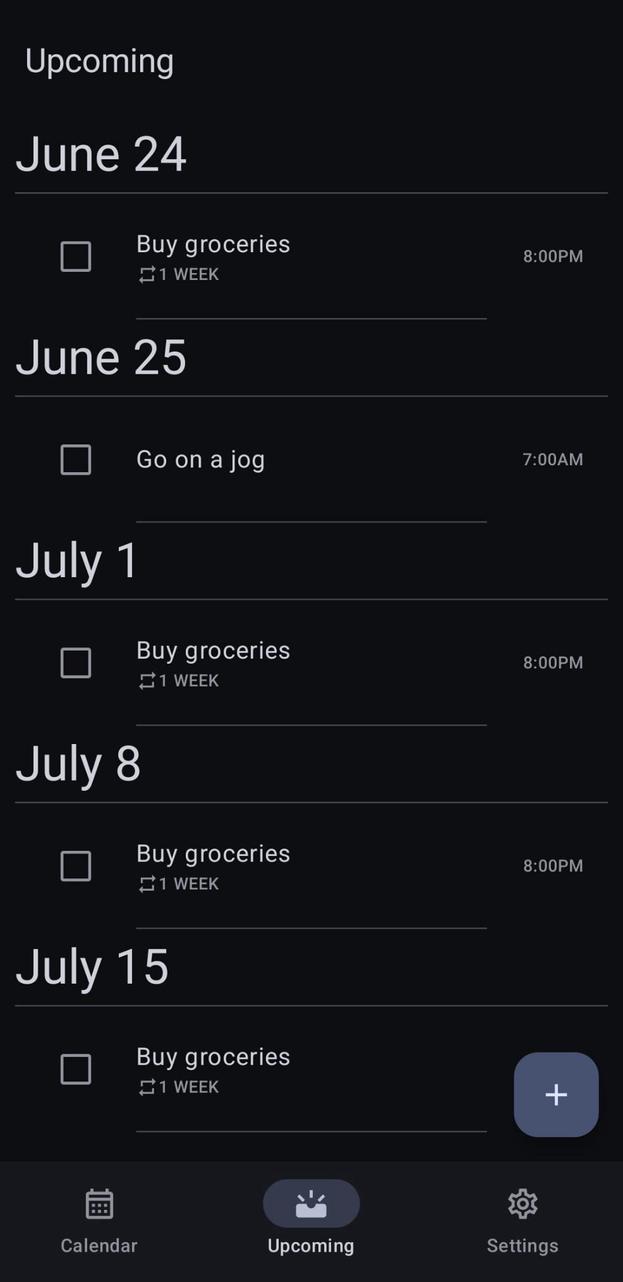Image resolution: width=623 pixels, height=1282 pixels.
Task: Tap the plus add-task floating button
Action: (556, 1094)
